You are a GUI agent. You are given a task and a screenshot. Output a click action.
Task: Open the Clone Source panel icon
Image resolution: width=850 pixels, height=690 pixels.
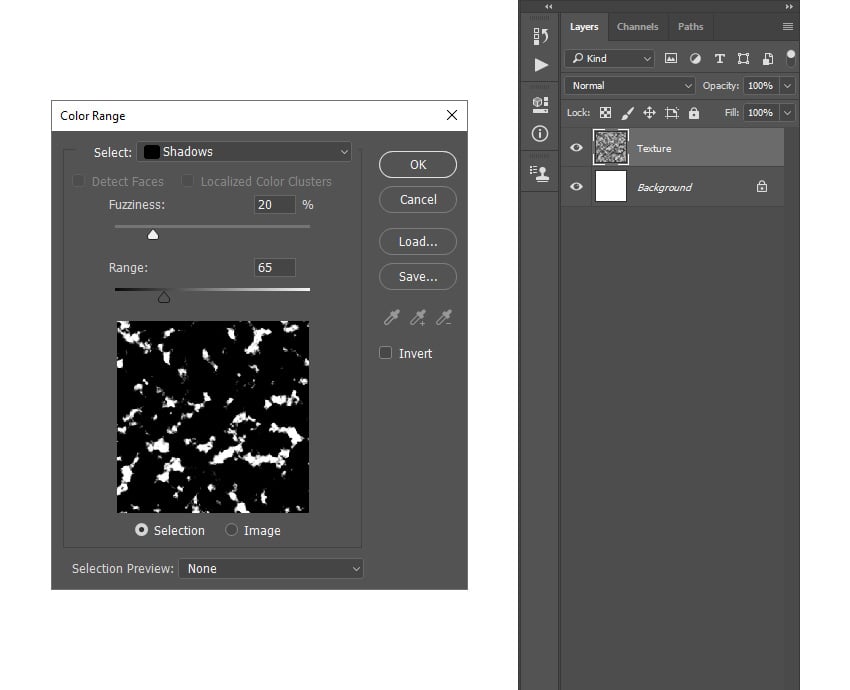540,173
